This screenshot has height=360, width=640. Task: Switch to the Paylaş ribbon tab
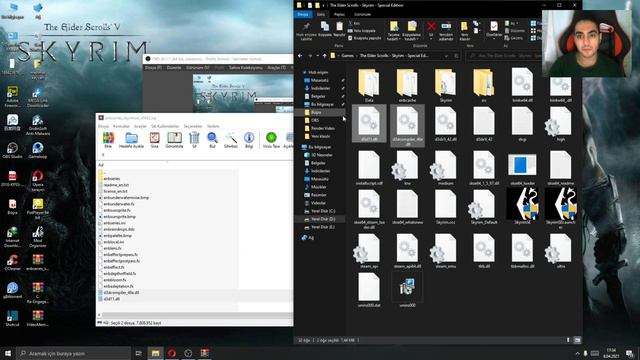pyautogui.click(x=339, y=14)
